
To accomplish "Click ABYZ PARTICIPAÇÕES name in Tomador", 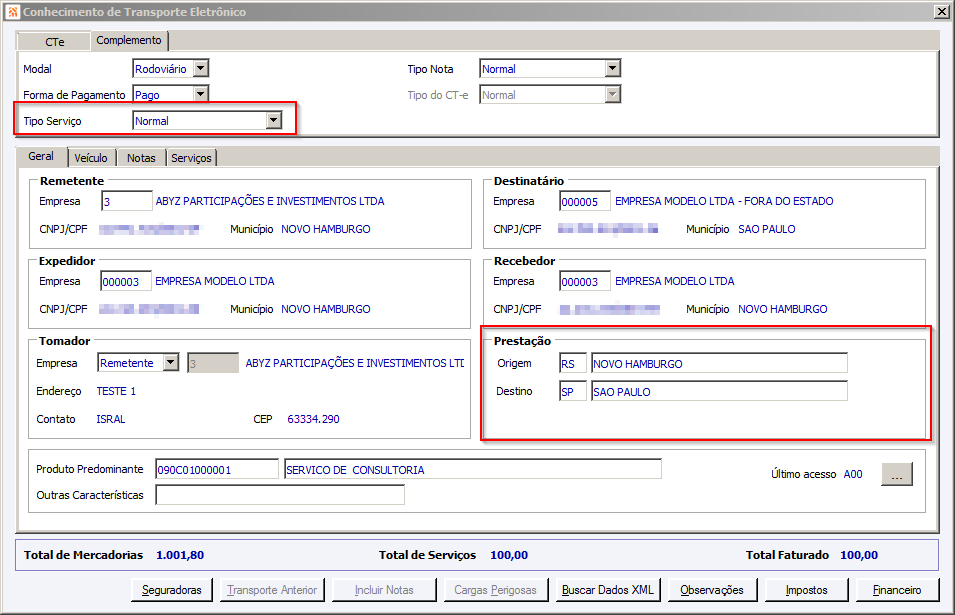I will 354,363.
